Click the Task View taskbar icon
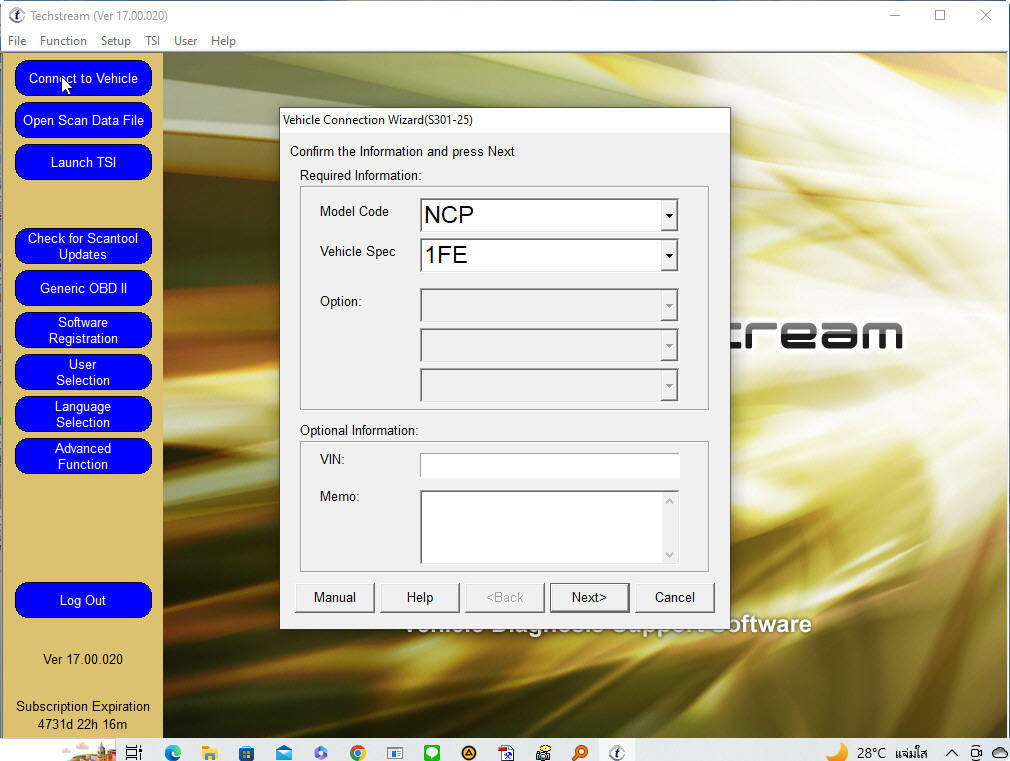The width and height of the screenshot is (1010, 761). (x=134, y=752)
